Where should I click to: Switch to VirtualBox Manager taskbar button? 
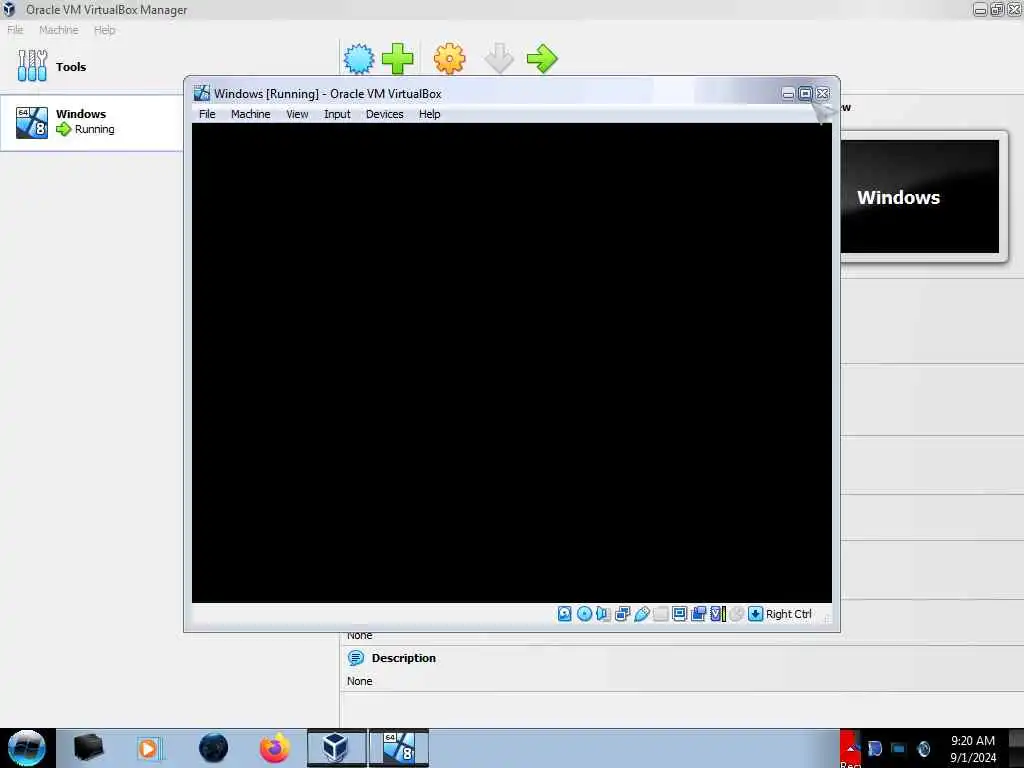tap(336, 748)
